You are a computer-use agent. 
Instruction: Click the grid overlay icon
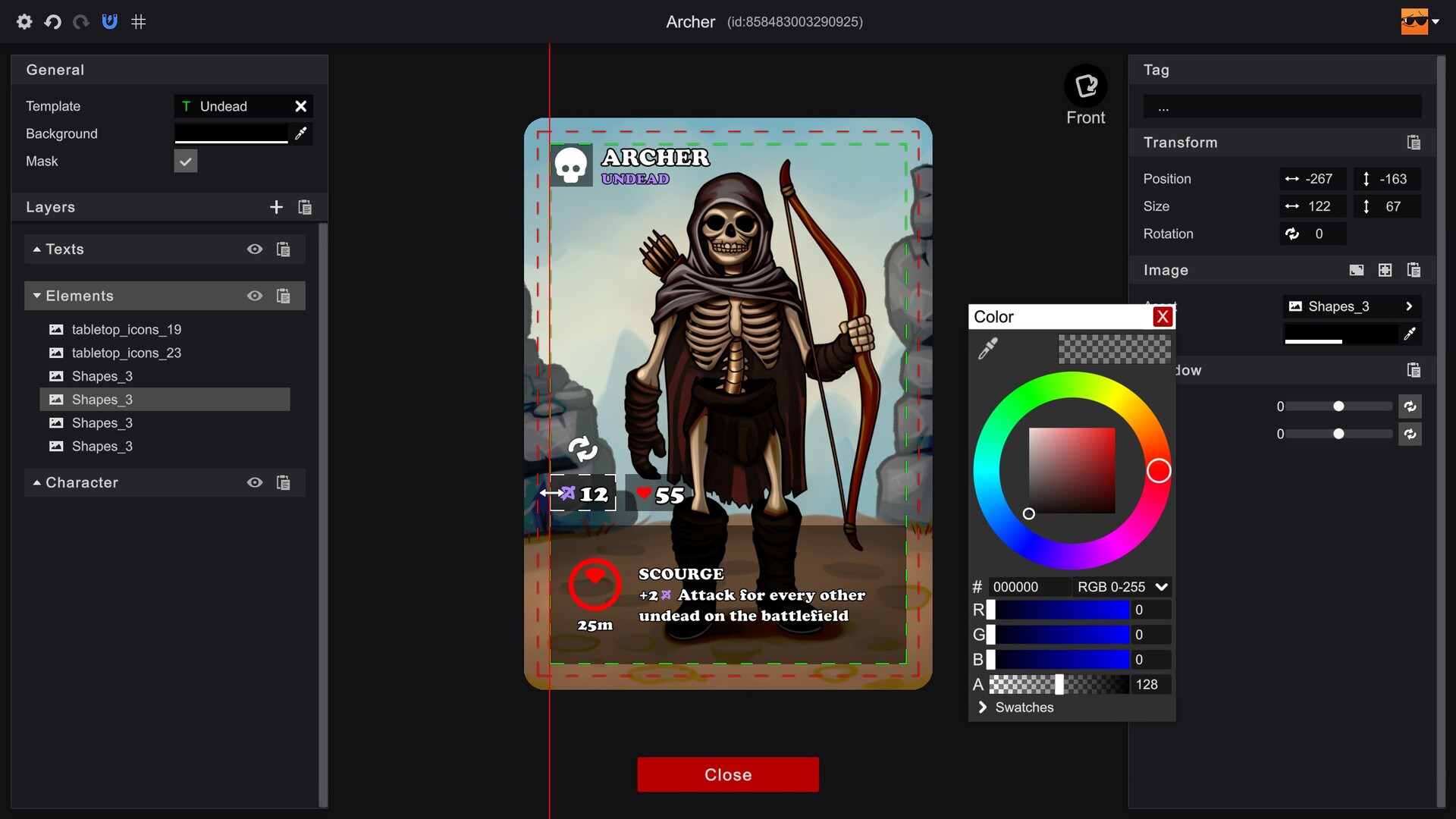click(x=138, y=21)
